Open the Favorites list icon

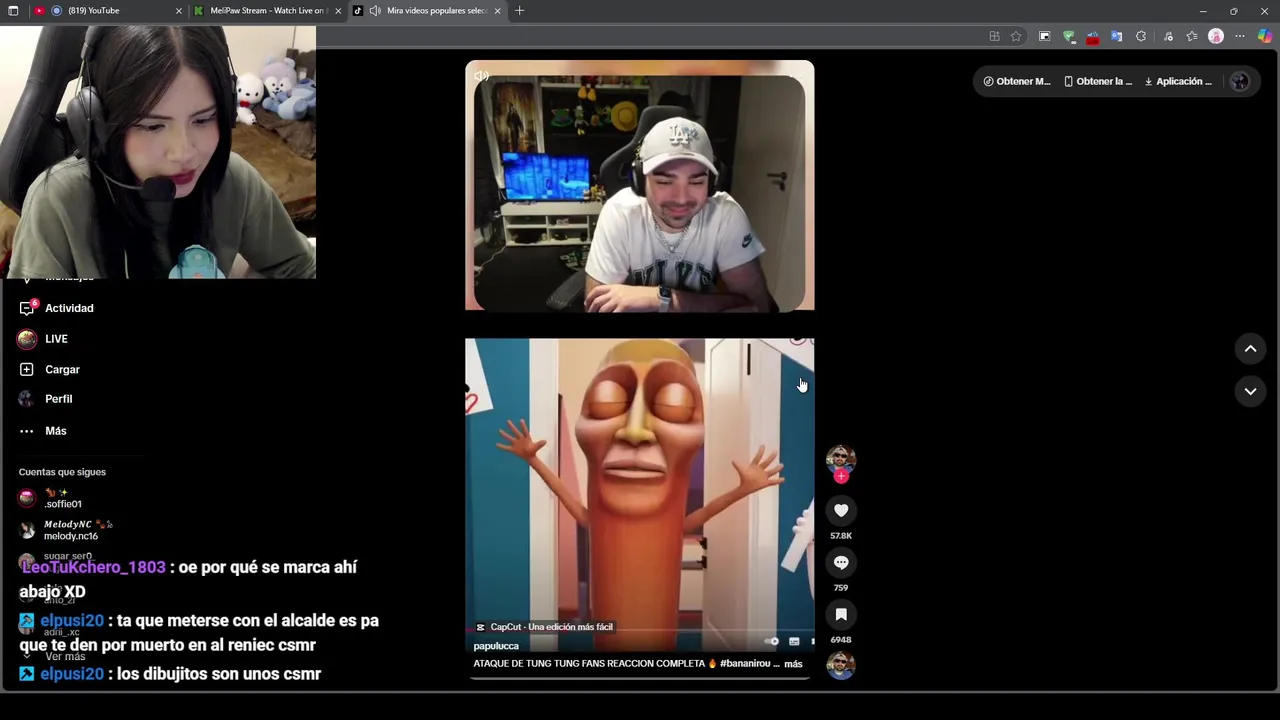1191,37
